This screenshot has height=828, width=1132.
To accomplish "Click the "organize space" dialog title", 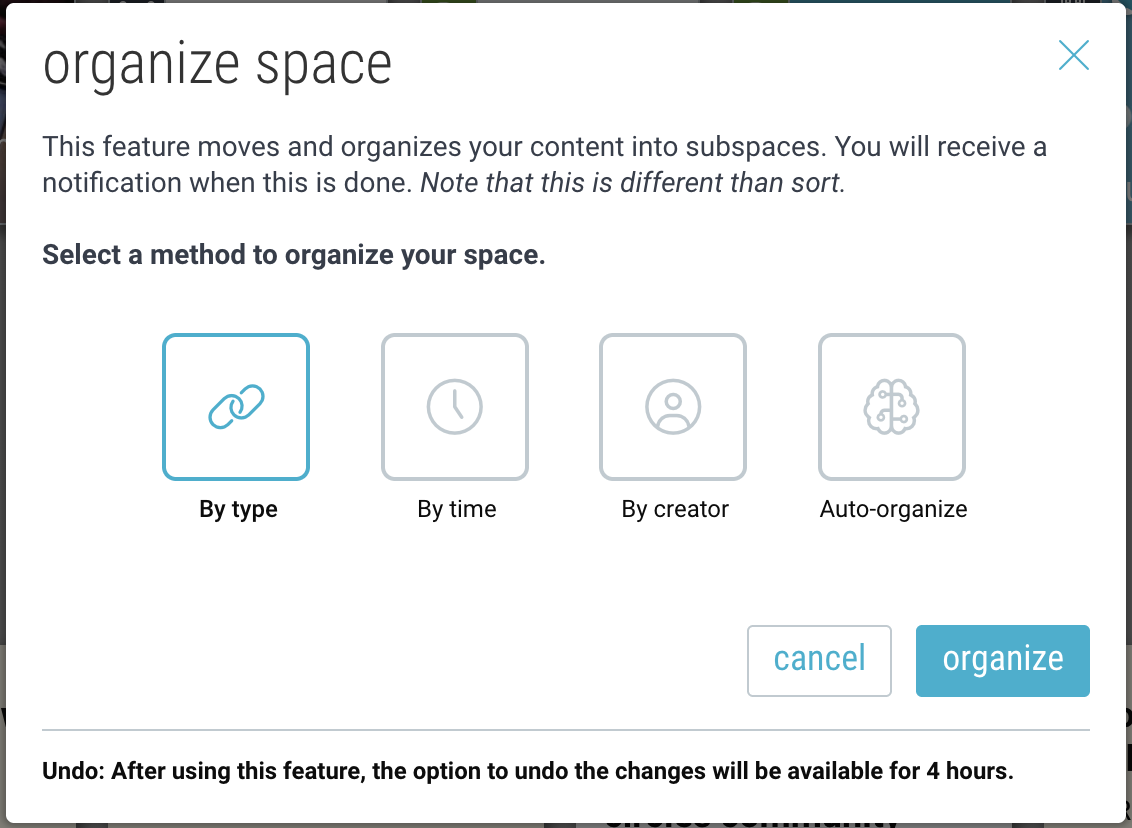I will click(217, 66).
